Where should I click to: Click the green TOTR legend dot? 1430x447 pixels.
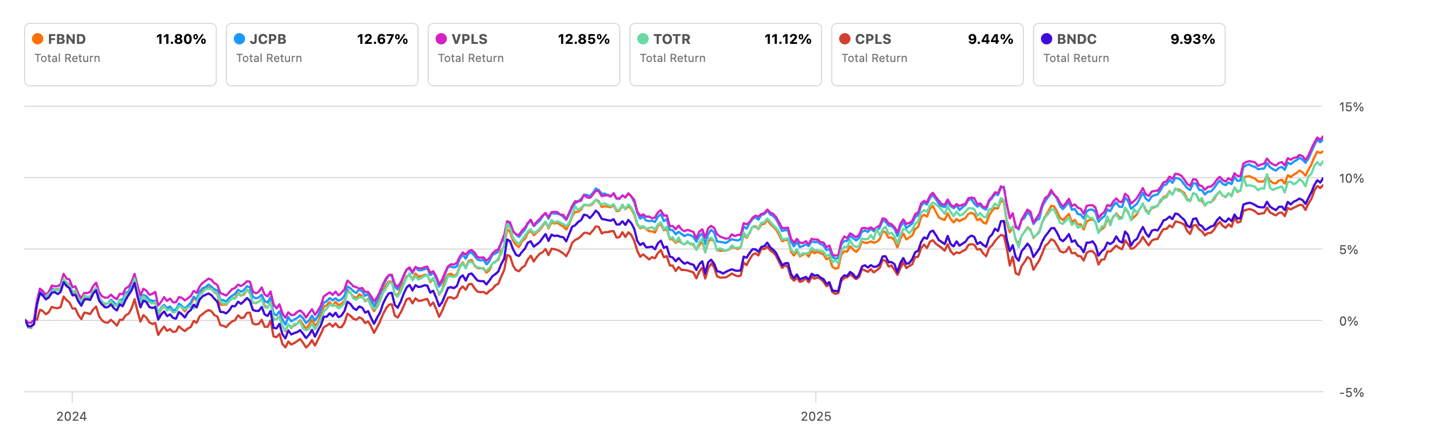pos(644,39)
